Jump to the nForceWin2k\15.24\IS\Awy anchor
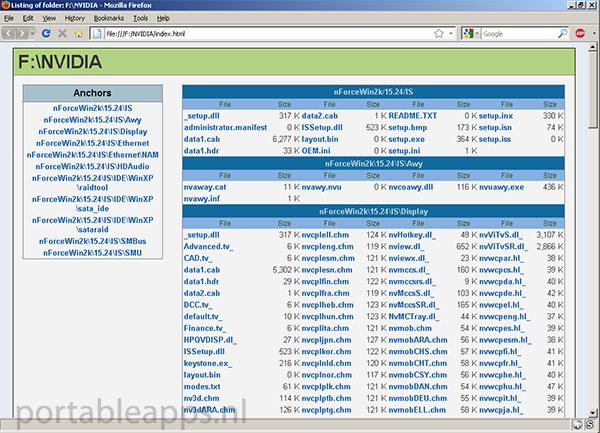This screenshot has width=600, height=433. [x=93, y=120]
